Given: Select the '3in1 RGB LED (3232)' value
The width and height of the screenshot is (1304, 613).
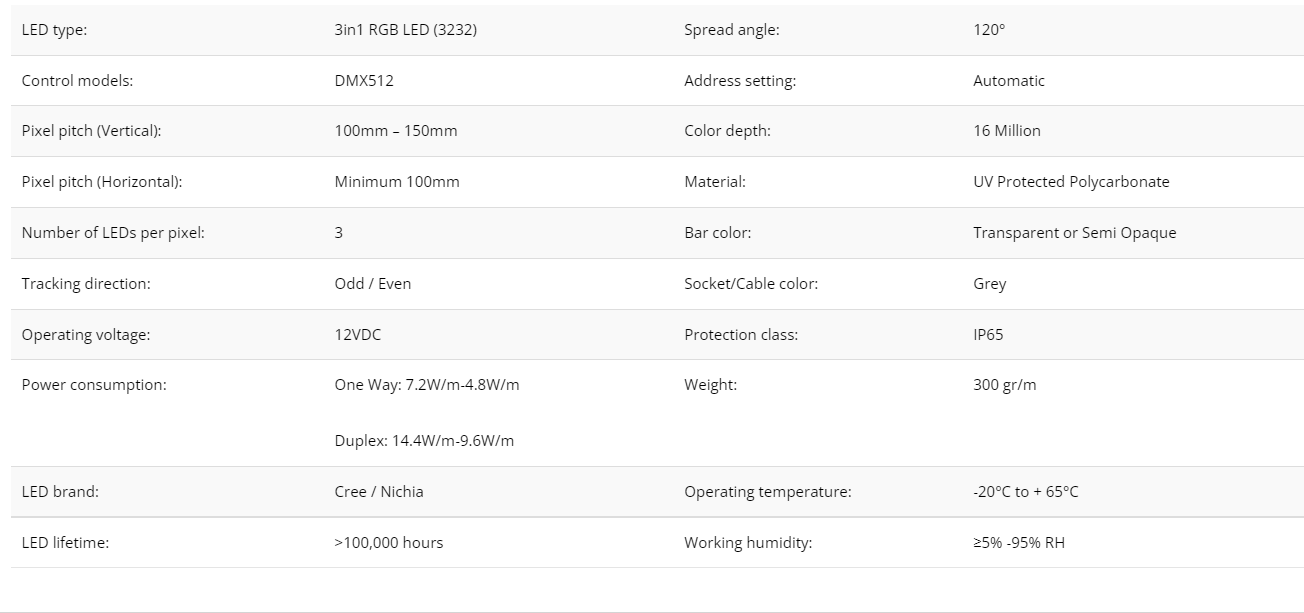Looking at the screenshot, I should (405, 30).
